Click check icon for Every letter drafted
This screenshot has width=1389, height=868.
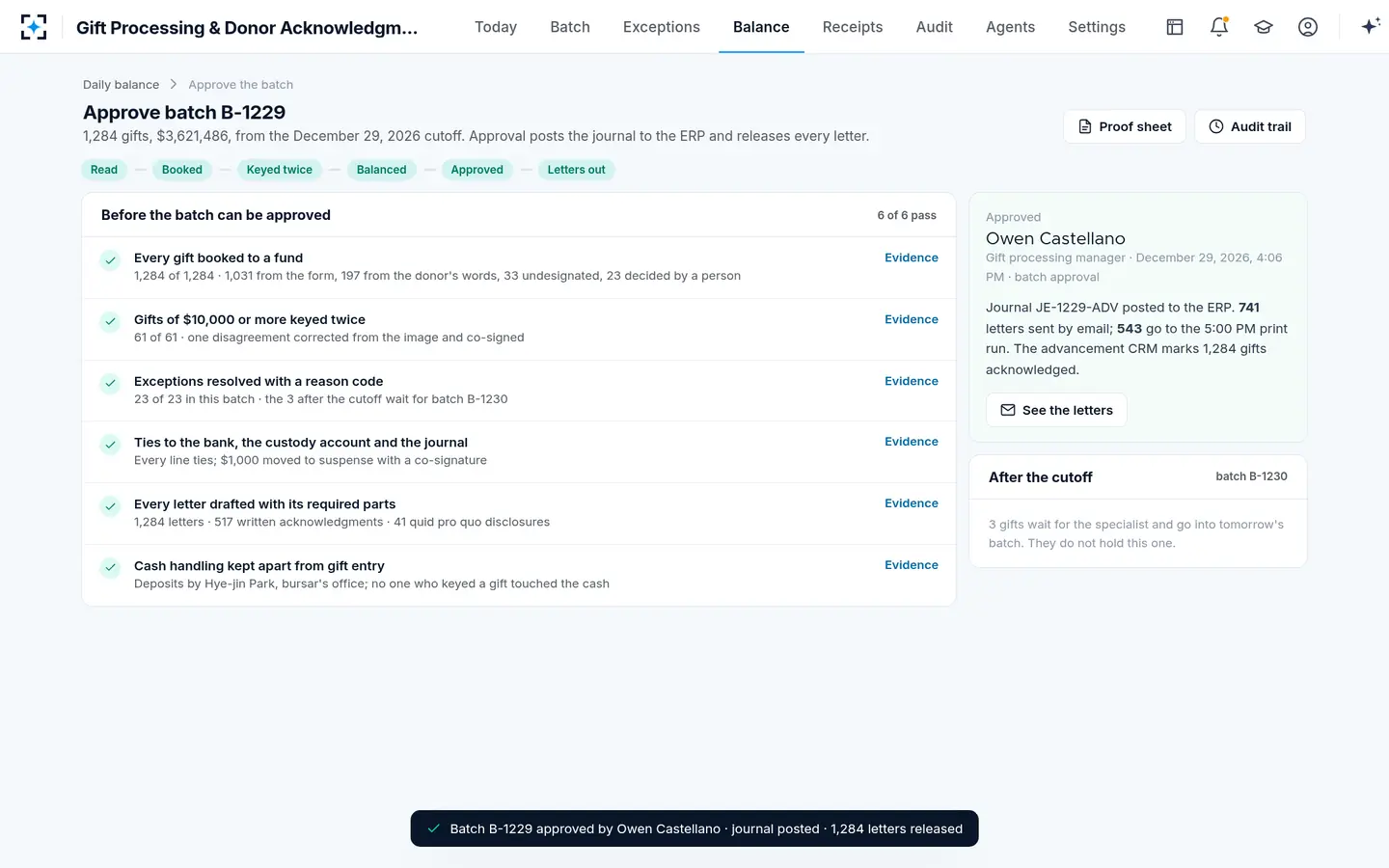pos(111,506)
